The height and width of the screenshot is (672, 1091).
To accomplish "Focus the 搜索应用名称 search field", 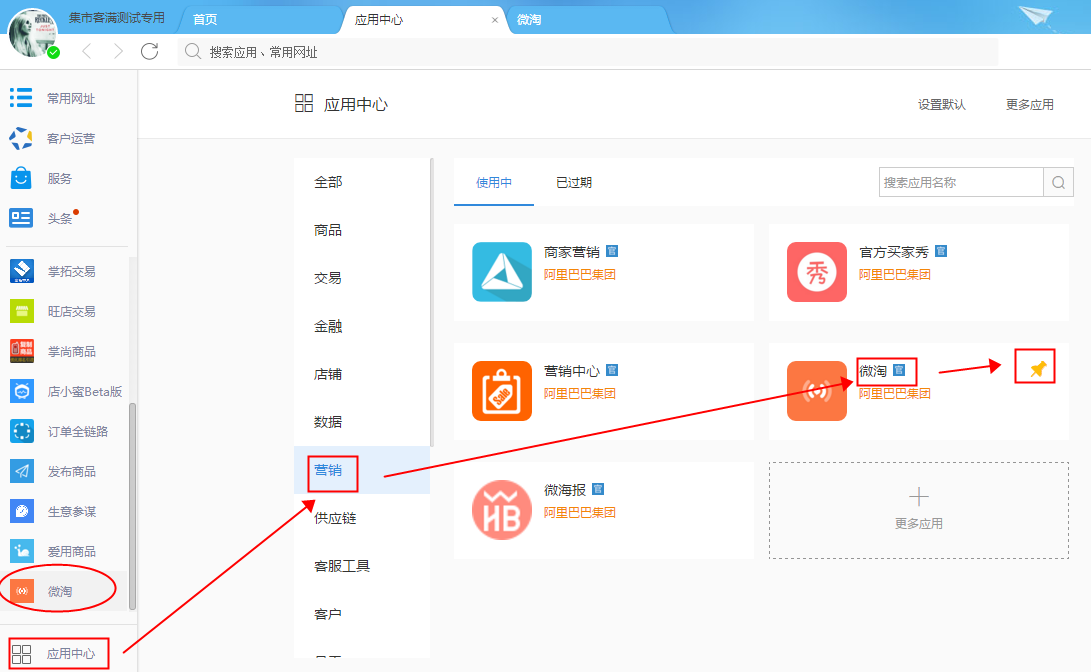I will [x=961, y=182].
